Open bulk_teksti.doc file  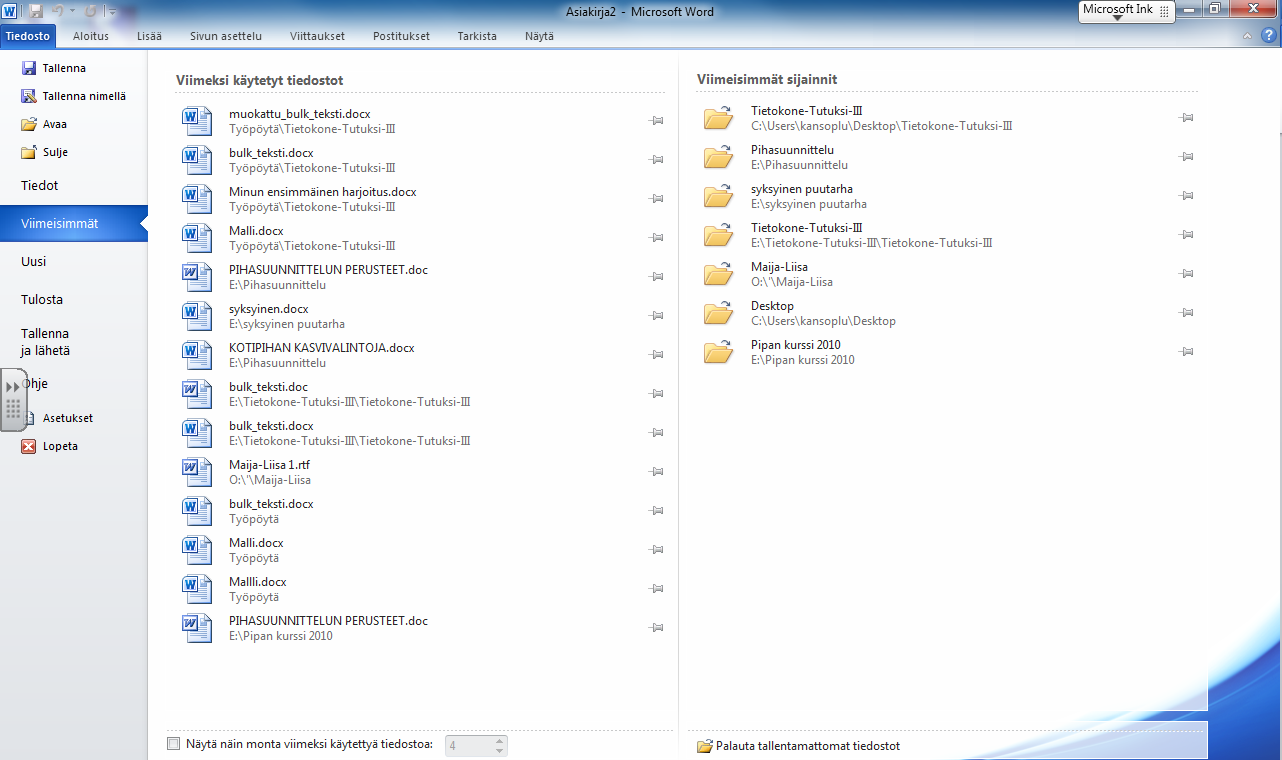[420, 394]
